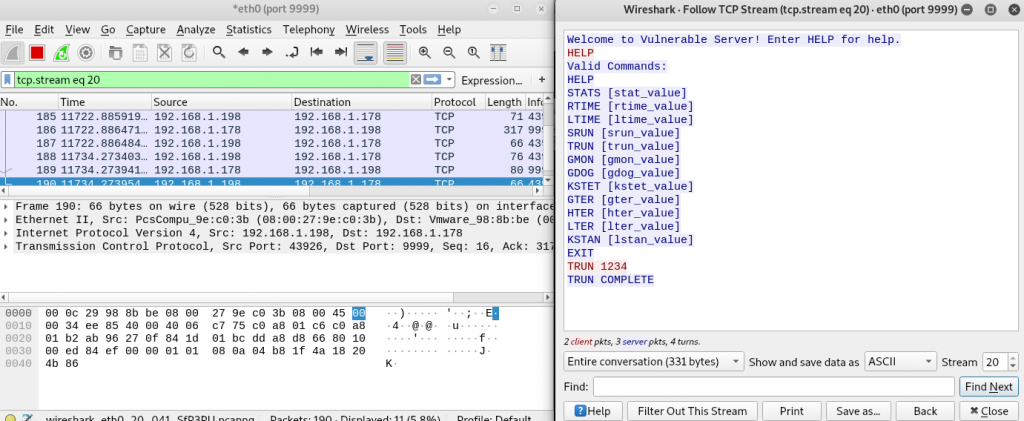Restart the current capture with green fin icon
1024x421 pixels.
tap(61, 53)
